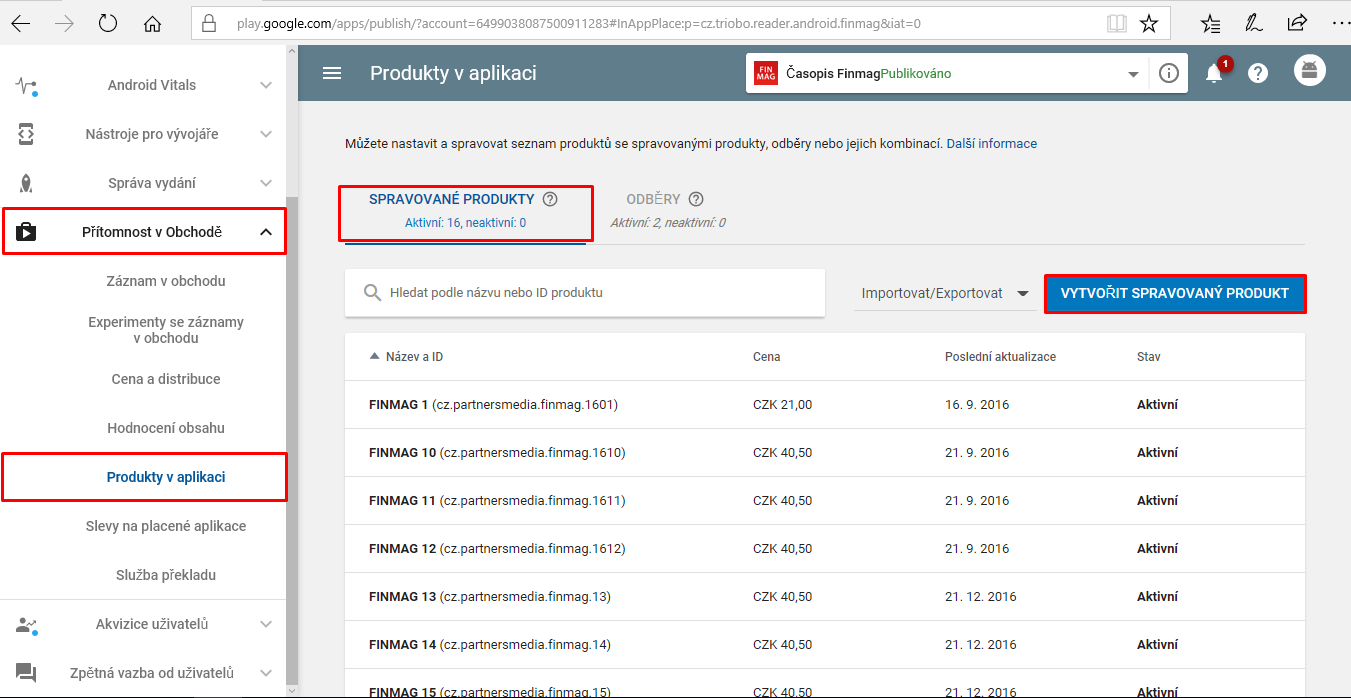The height and width of the screenshot is (698, 1351).
Task: Open Slevy na placené aplikace
Action: click(x=166, y=526)
